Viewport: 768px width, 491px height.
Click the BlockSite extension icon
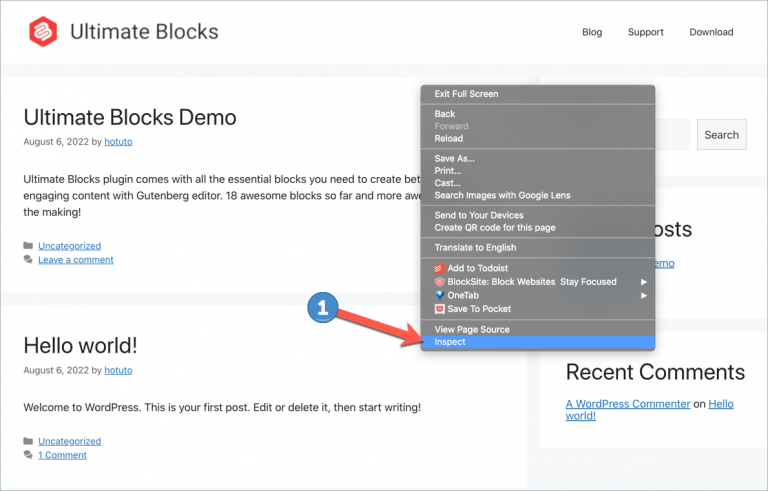(439, 282)
